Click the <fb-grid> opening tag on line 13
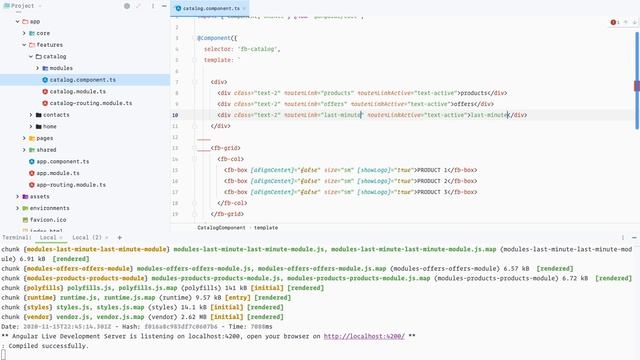The image size is (640, 360). point(225,148)
